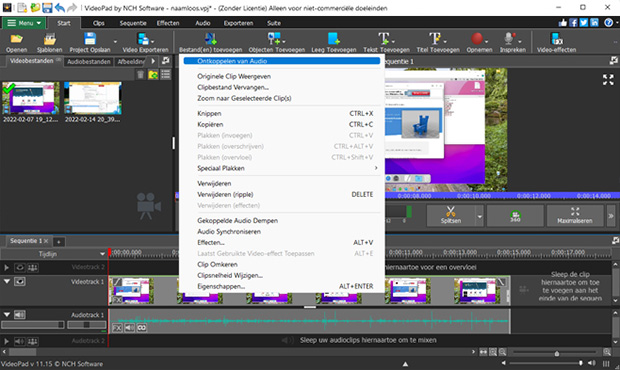Show more bin tabs with the arrow
The height and width of the screenshot is (370, 620).
point(153,61)
